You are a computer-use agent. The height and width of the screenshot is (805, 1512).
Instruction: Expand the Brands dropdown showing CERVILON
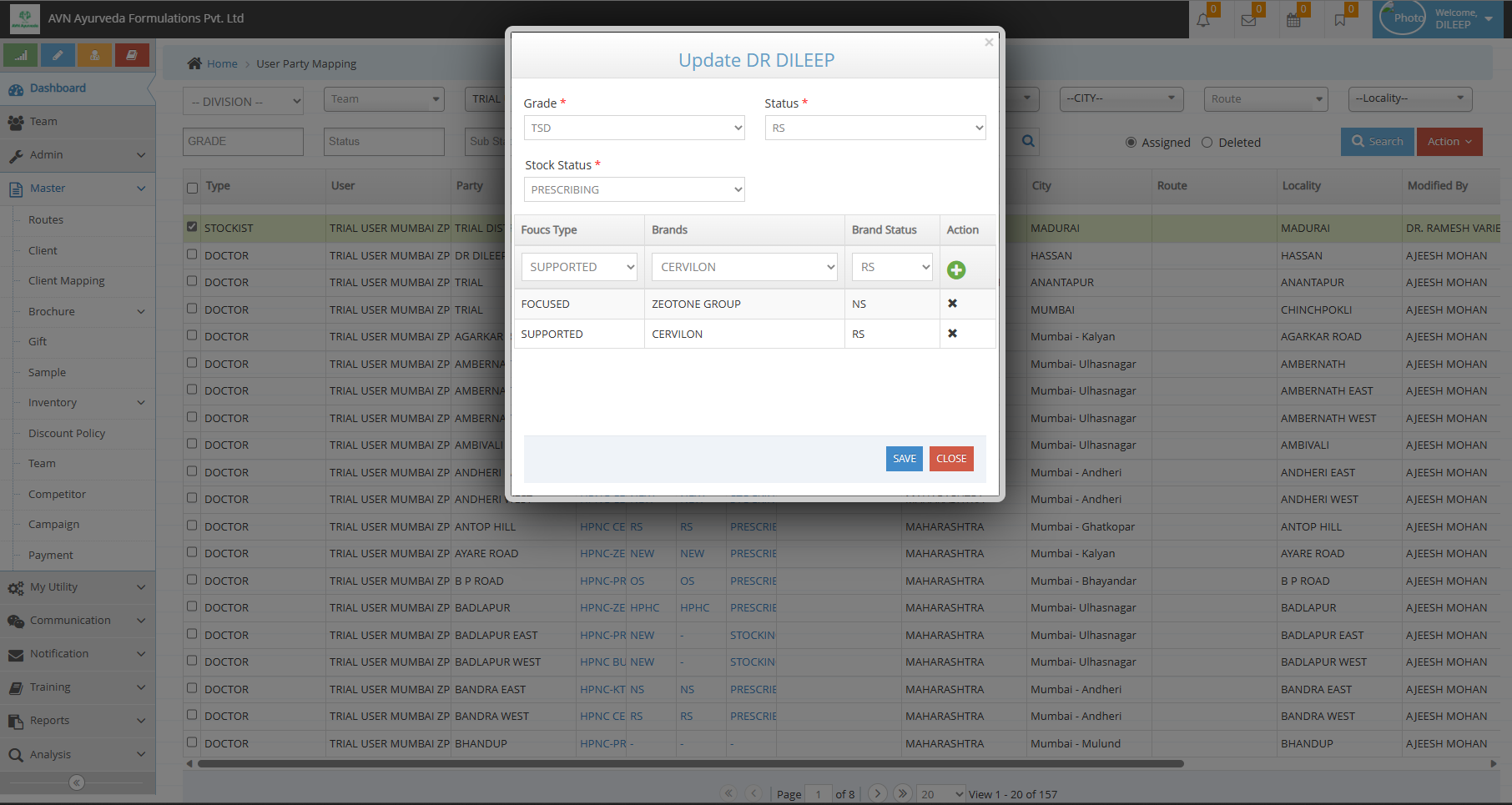pyautogui.click(x=744, y=267)
